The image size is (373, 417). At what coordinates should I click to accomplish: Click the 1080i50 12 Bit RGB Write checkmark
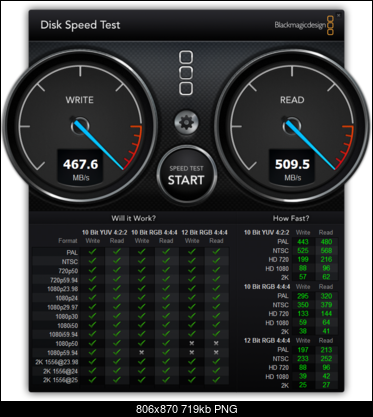[192, 324]
